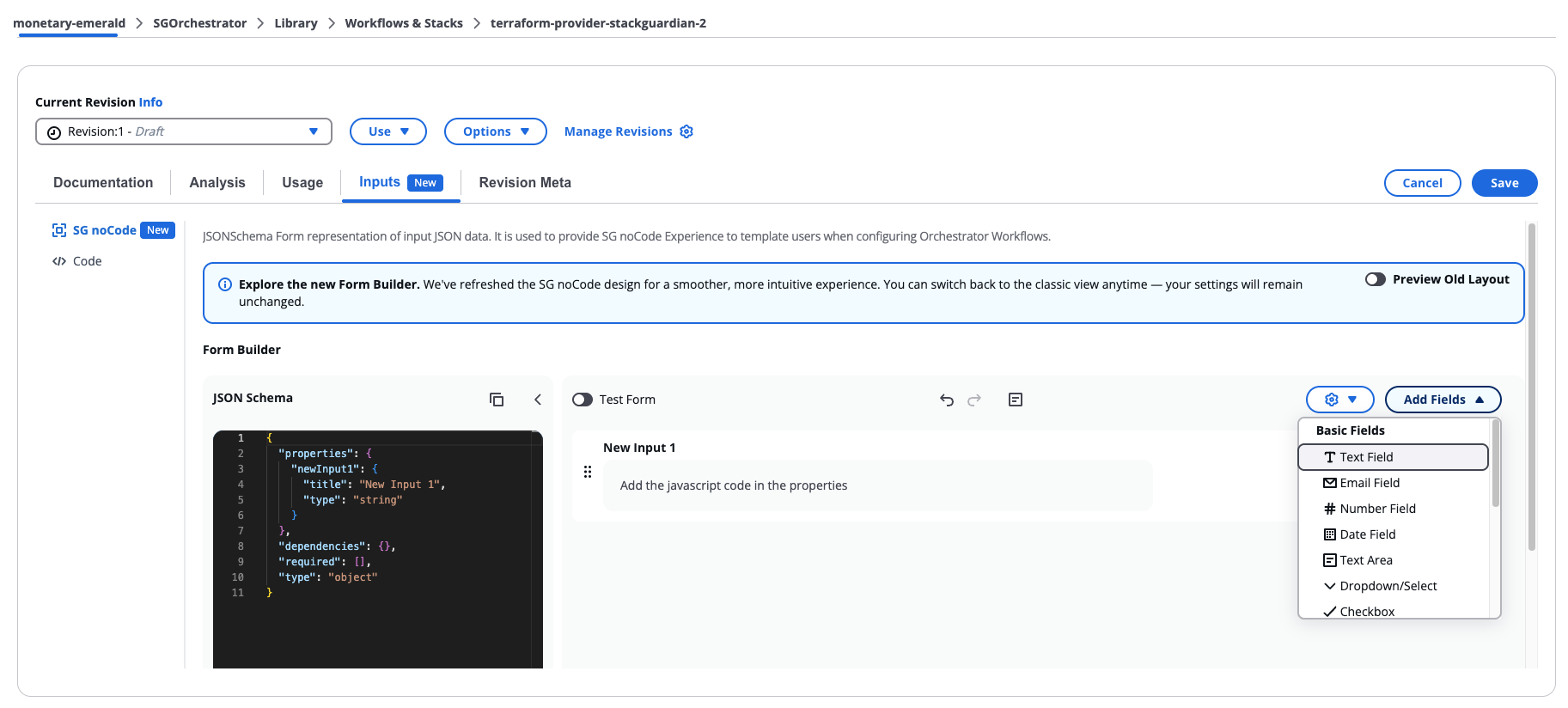Image resolution: width=1568 pixels, height=708 pixels.
Task: Open the Info link beside Current Revision
Action: pyautogui.click(x=150, y=101)
